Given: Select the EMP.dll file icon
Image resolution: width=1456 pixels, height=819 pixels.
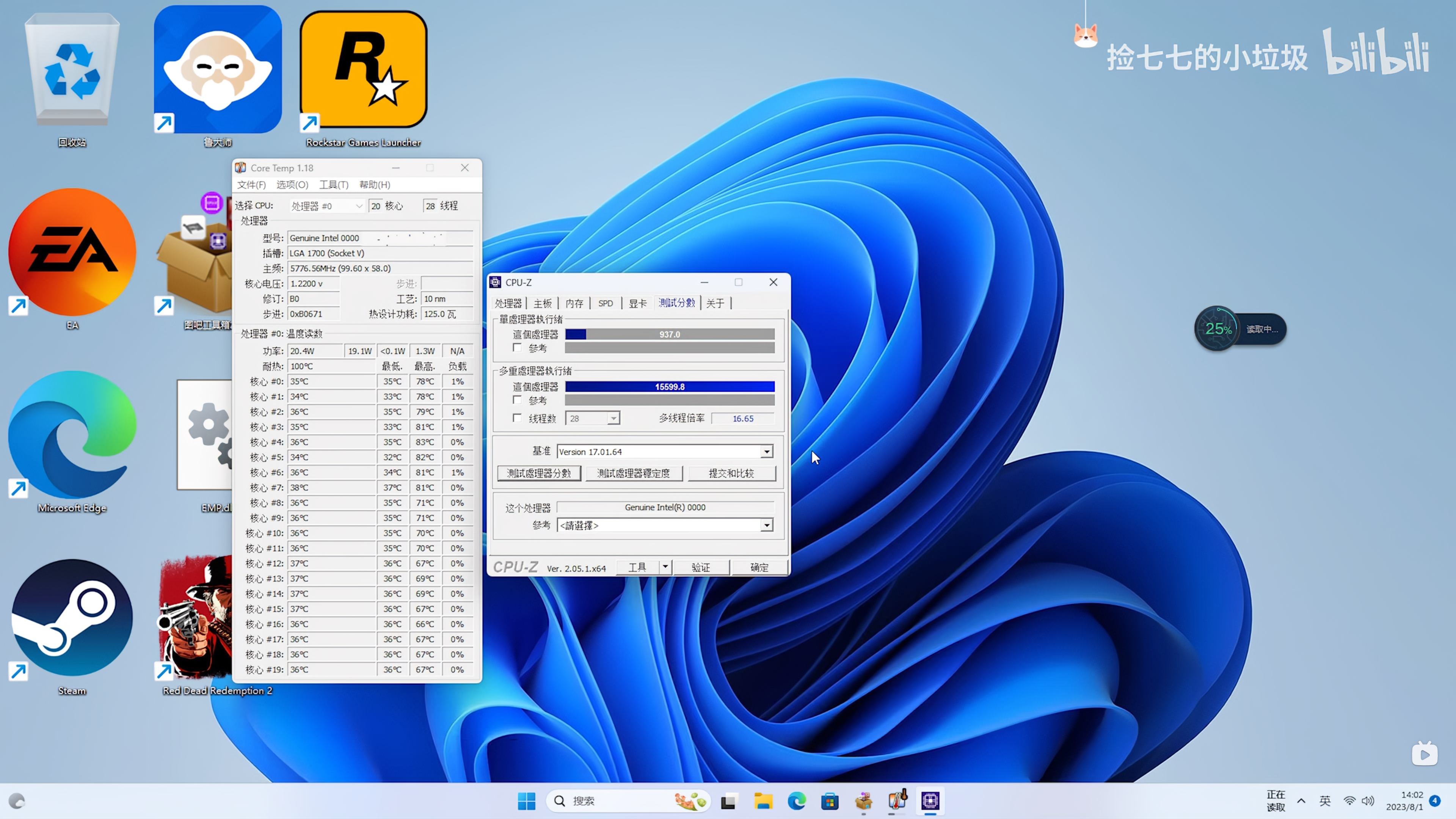Looking at the screenshot, I should tap(205, 435).
